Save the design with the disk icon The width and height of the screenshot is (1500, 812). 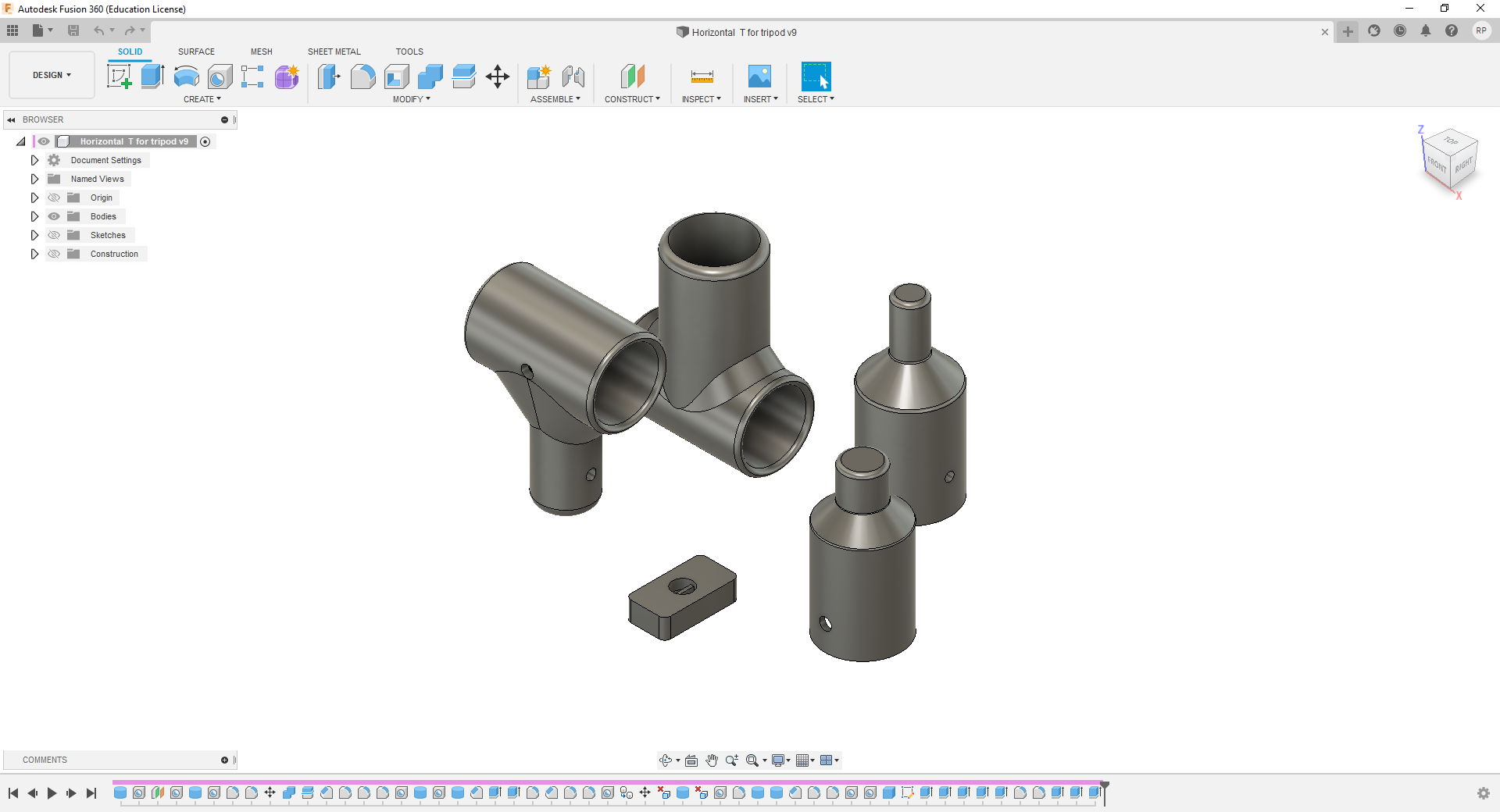coord(73,30)
